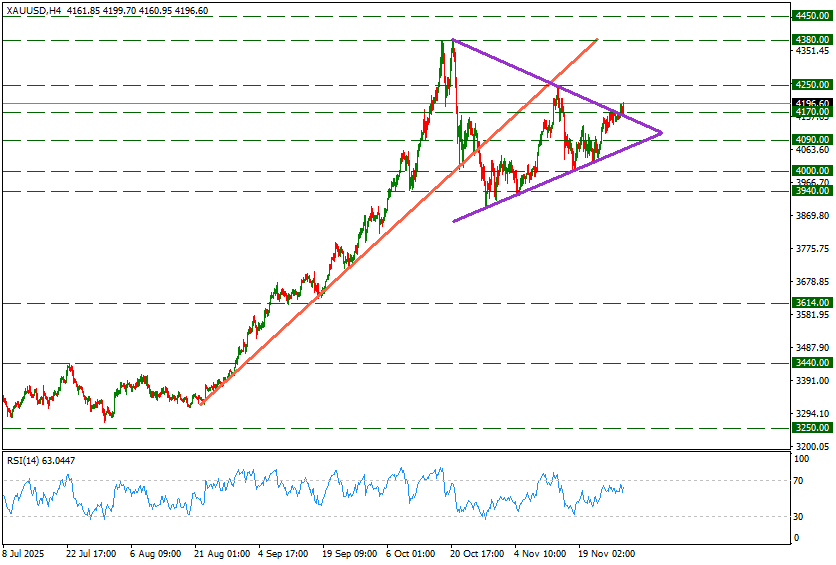The height and width of the screenshot is (565, 836).
Task: Click the current price 4196.60 label
Action: coord(811,103)
